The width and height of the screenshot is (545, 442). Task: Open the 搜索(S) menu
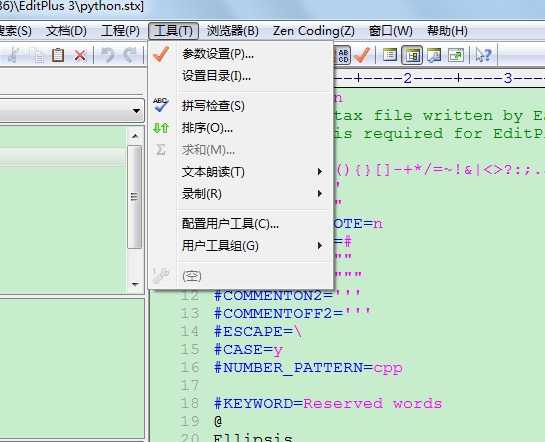click(x=15, y=31)
